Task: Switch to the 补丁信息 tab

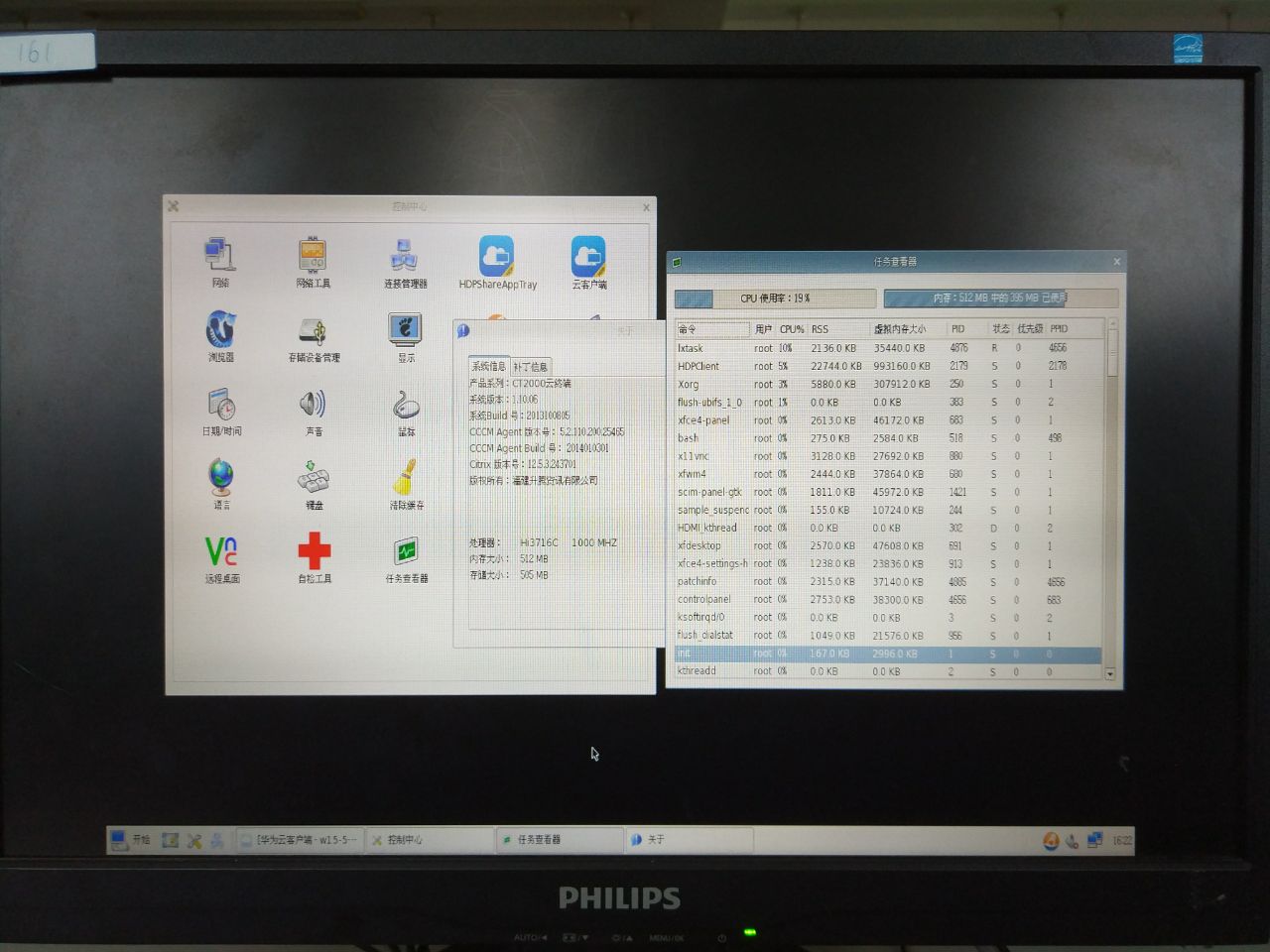Action: (x=530, y=366)
